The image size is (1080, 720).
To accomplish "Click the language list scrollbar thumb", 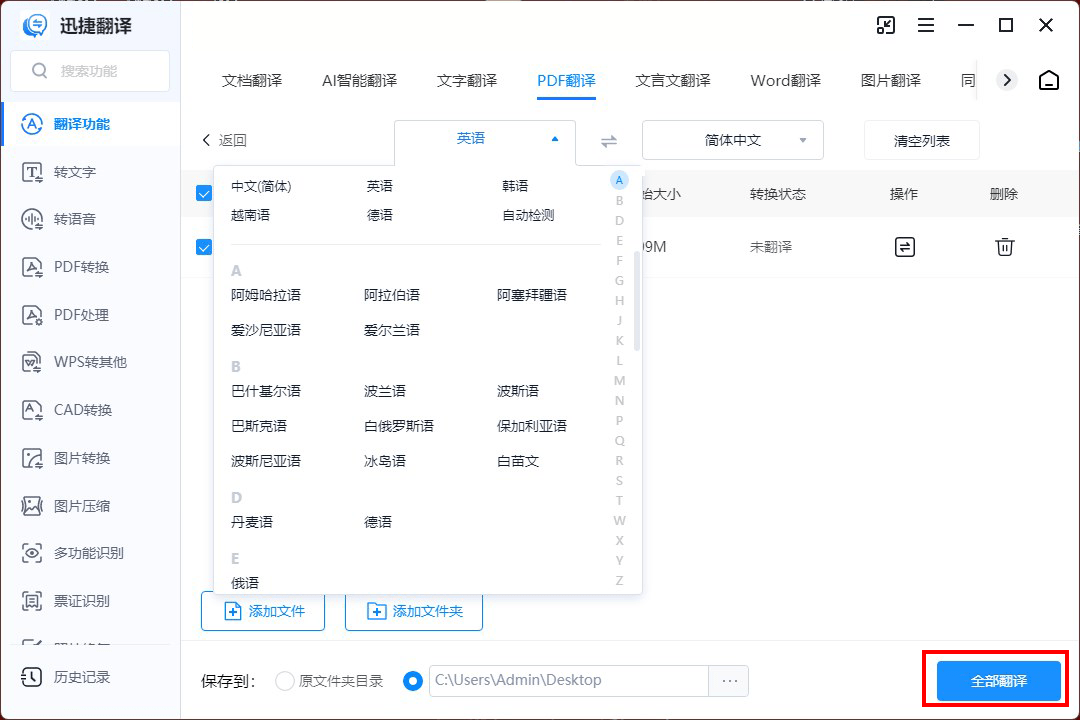I will click(x=637, y=302).
